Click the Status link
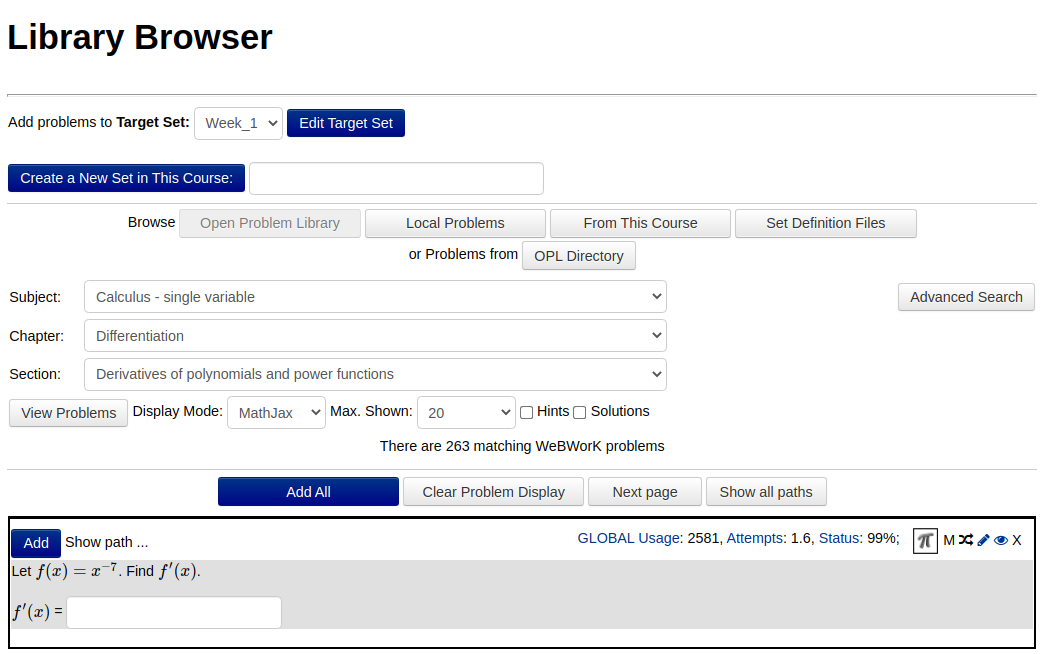The width and height of the screenshot is (1042, 654). [839, 538]
